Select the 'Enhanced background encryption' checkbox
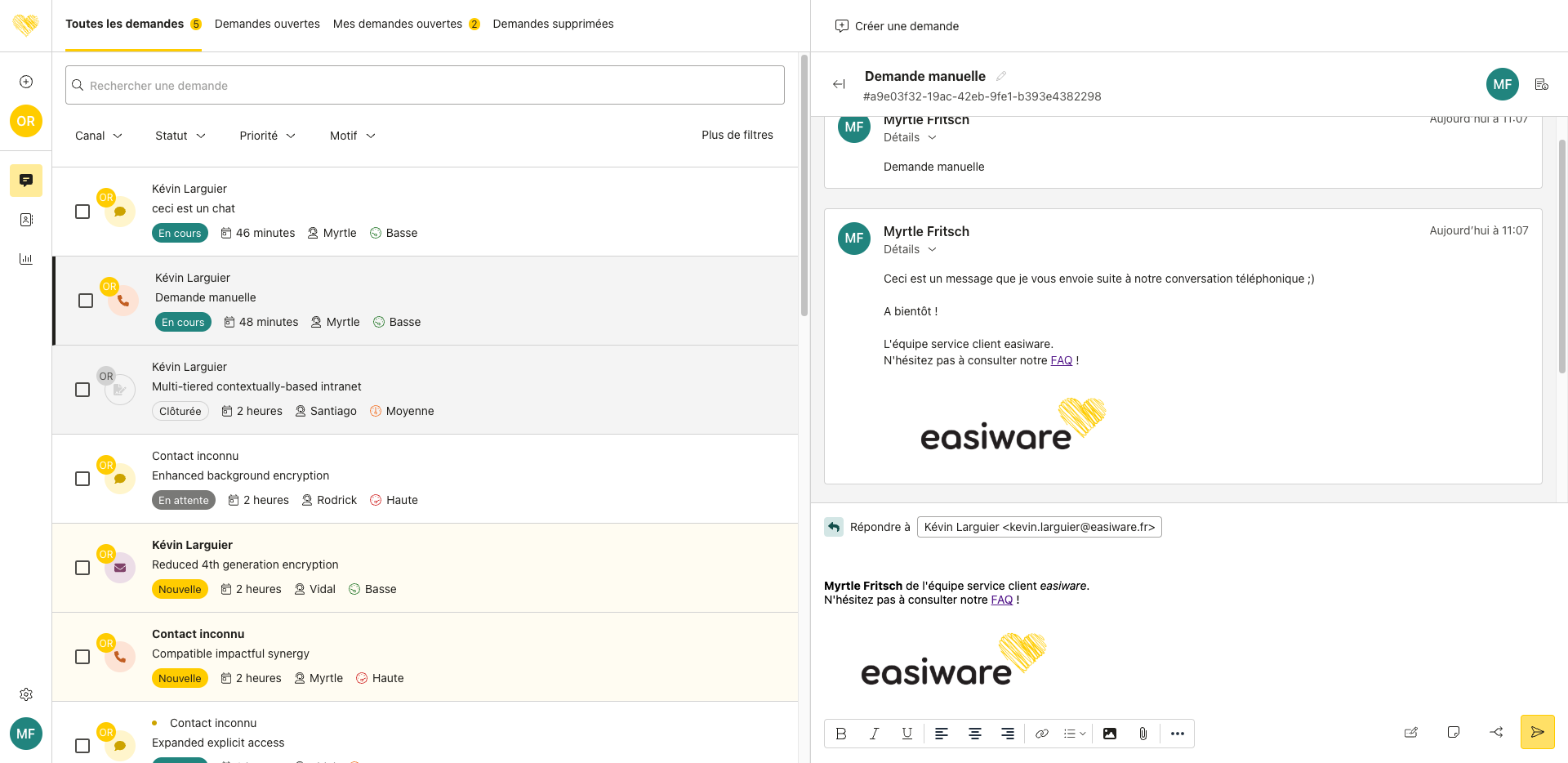The image size is (1568, 763). coord(82,479)
